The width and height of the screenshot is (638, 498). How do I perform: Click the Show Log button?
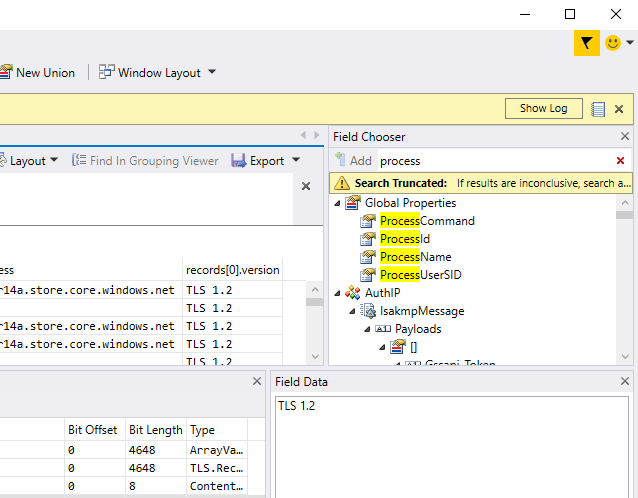point(543,108)
